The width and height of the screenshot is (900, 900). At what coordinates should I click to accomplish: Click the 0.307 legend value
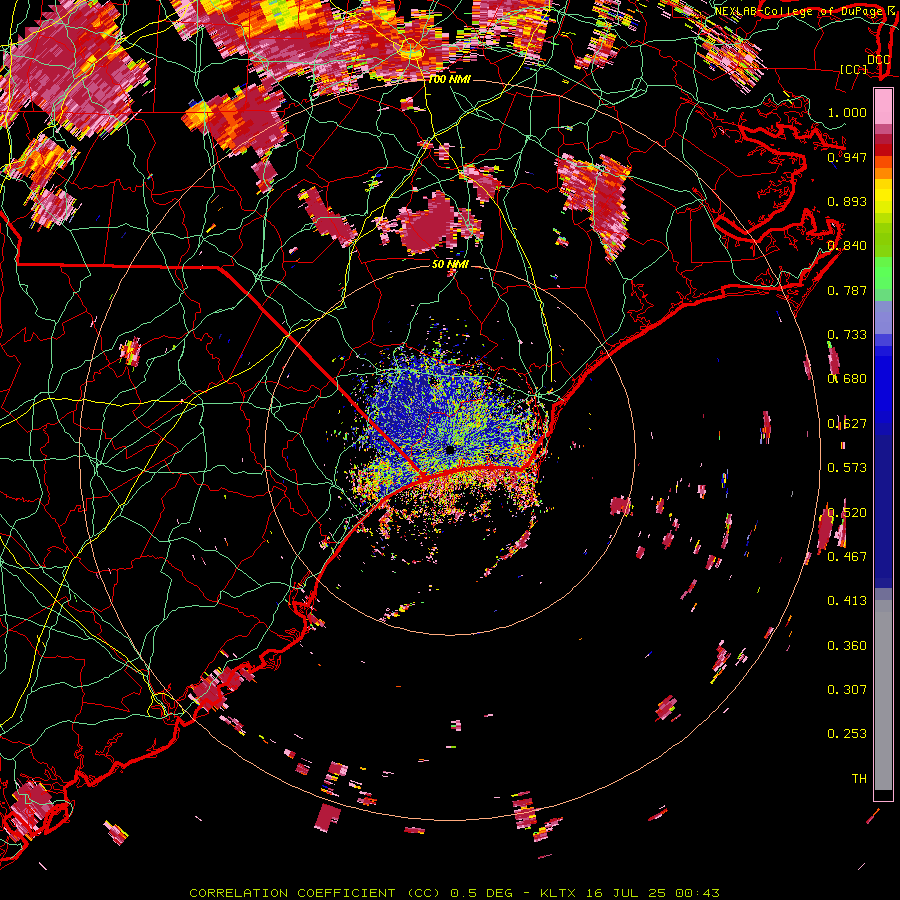(847, 690)
